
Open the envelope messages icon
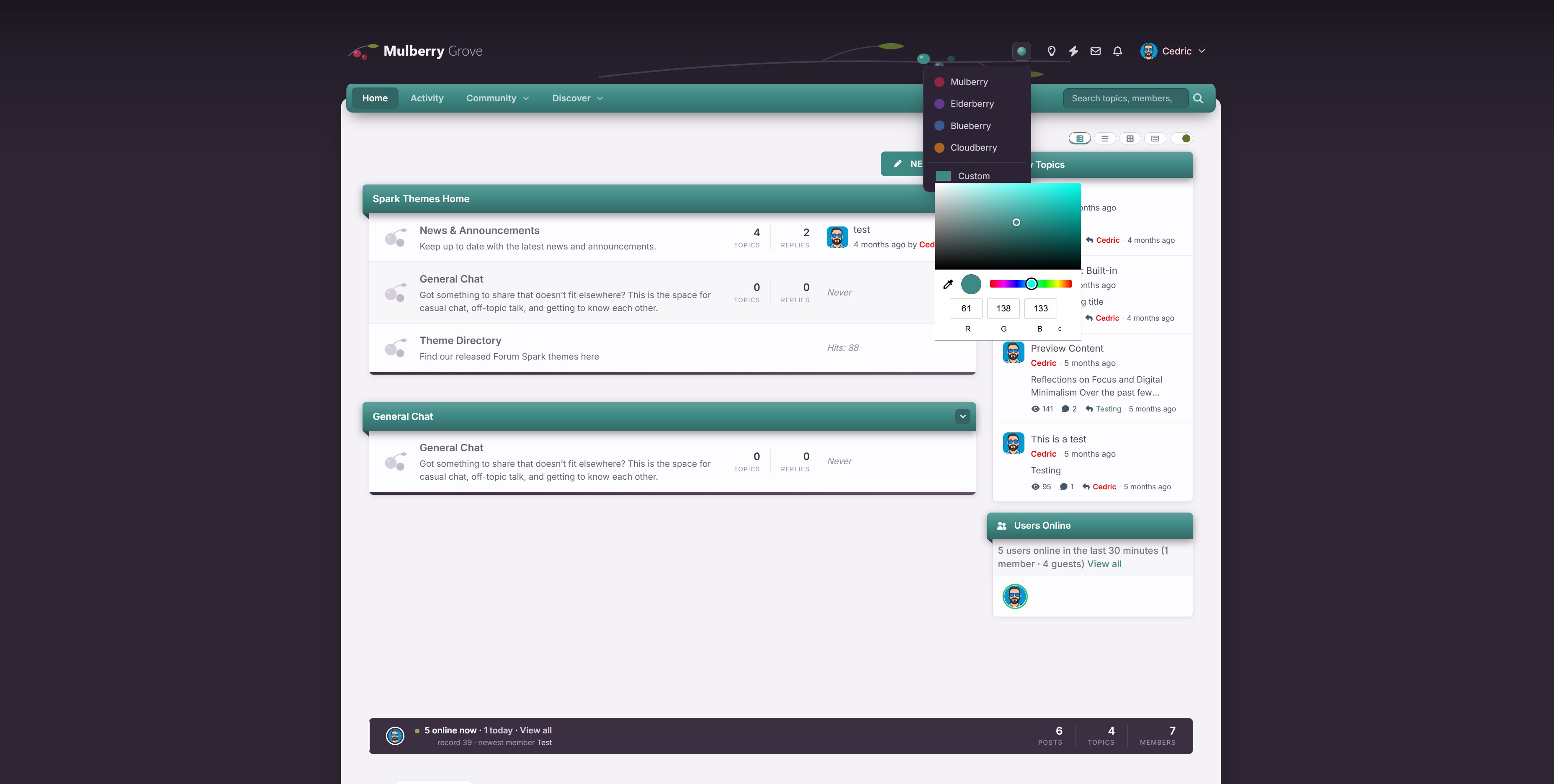(1096, 51)
